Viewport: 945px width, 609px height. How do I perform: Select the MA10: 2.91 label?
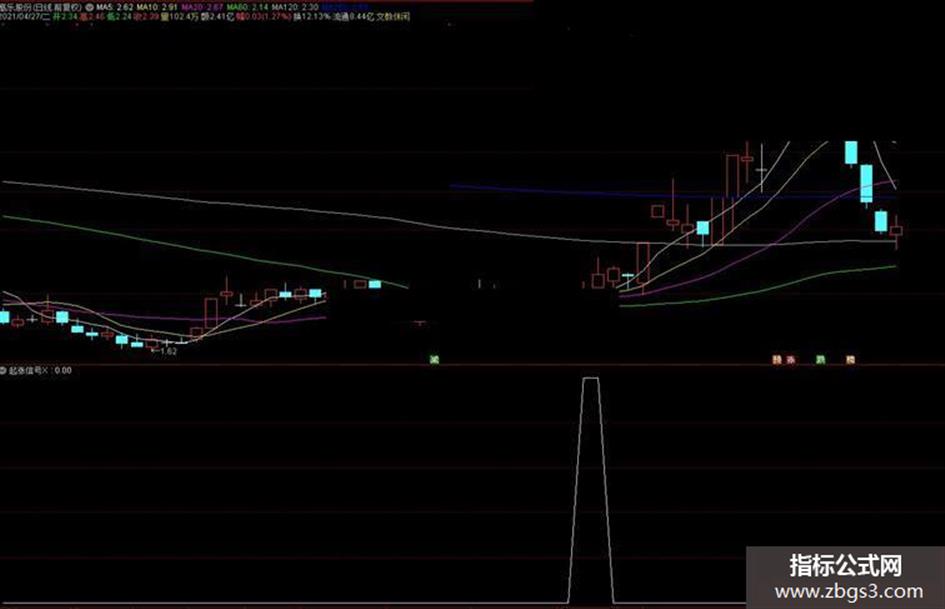pos(157,7)
